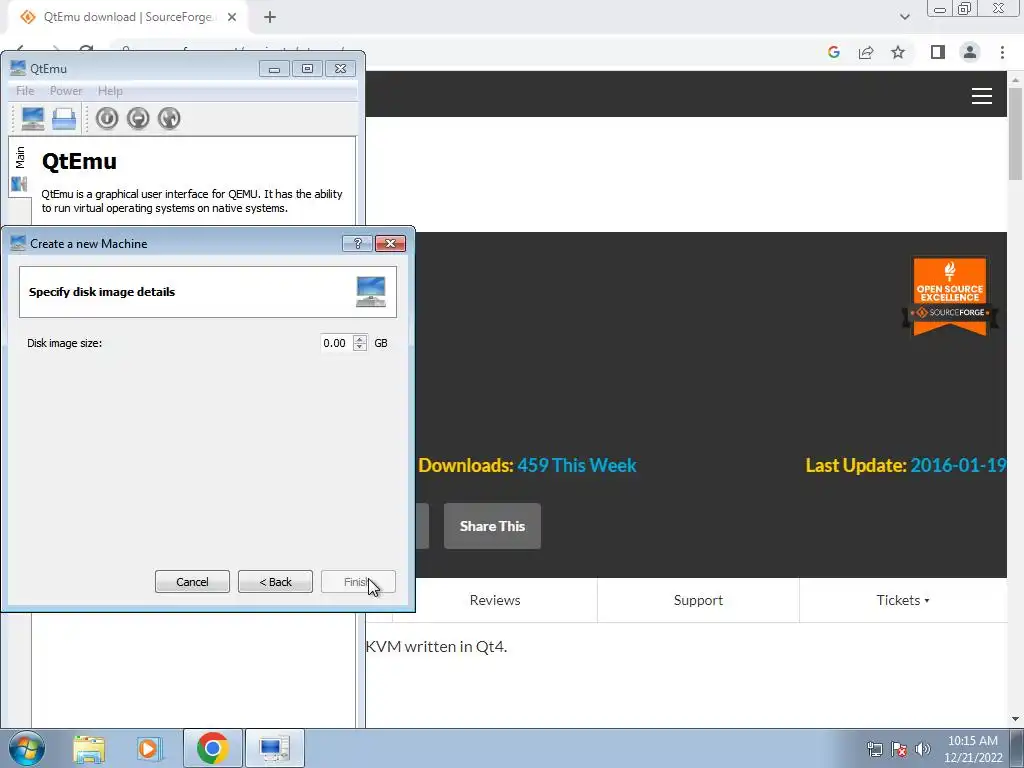Click the Finish button in wizard
This screenshot has width=1024, height=768.
click(358, 582)
